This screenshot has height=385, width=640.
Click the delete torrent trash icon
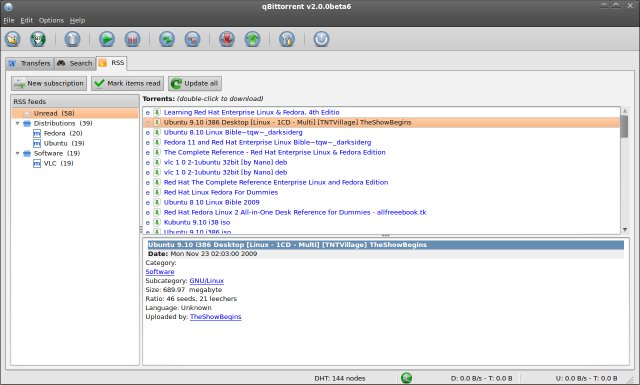pos(72,39)
